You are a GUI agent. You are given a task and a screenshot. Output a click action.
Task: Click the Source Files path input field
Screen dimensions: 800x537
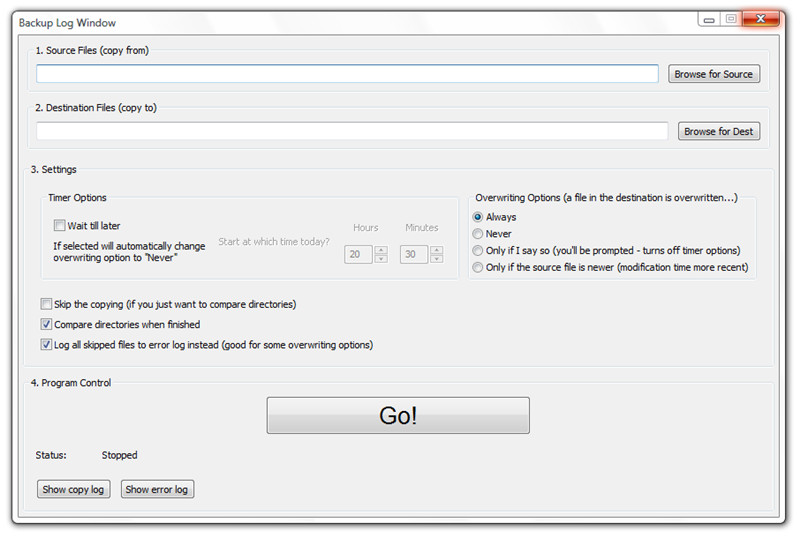[x=347, y=74]
